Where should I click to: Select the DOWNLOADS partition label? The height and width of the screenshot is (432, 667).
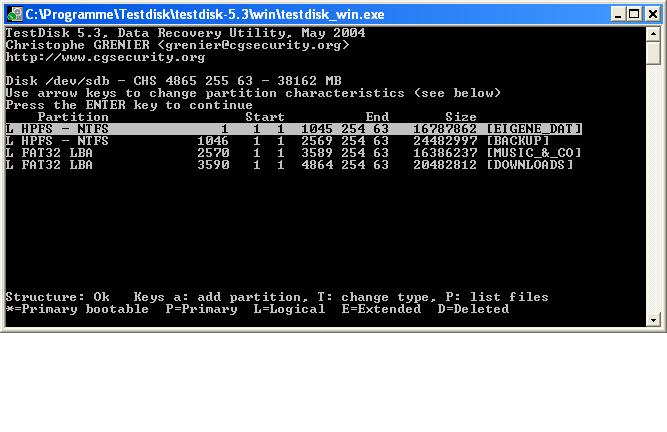coord(530,165)
